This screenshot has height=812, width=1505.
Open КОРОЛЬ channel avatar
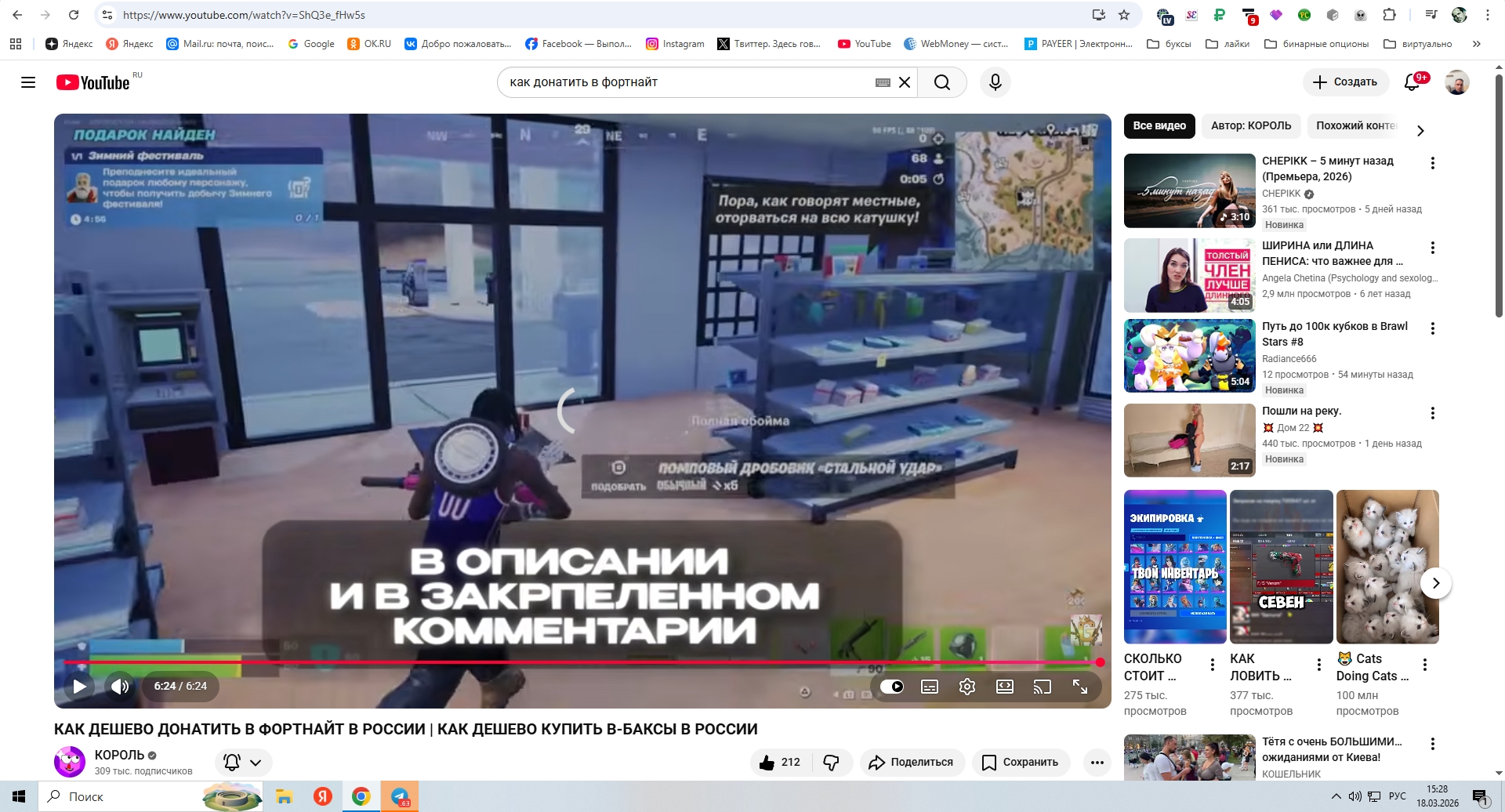(70, 762)
